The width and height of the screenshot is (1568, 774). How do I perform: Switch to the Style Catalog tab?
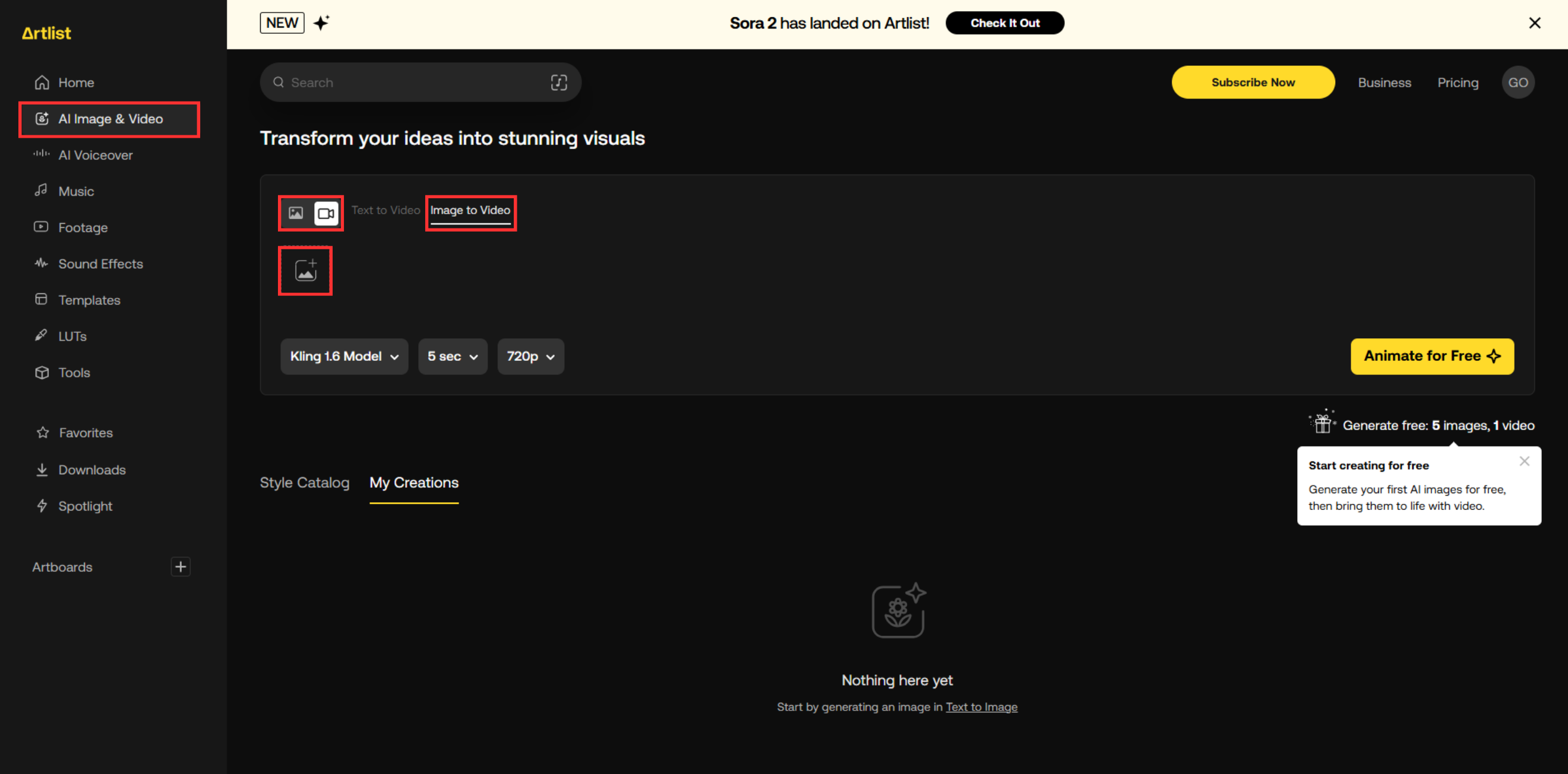[x=304, y=483]
